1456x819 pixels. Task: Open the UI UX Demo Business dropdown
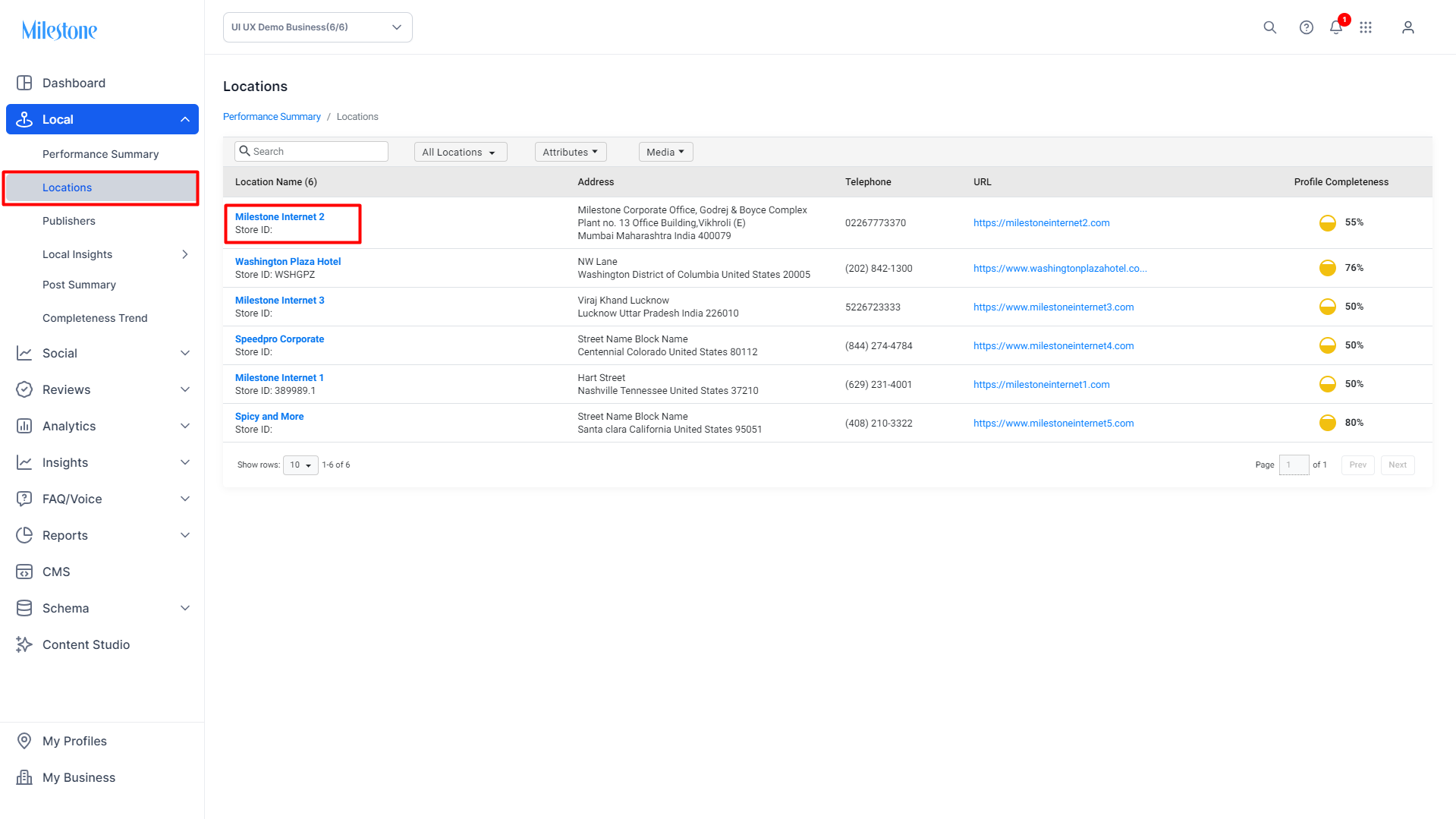317,27
